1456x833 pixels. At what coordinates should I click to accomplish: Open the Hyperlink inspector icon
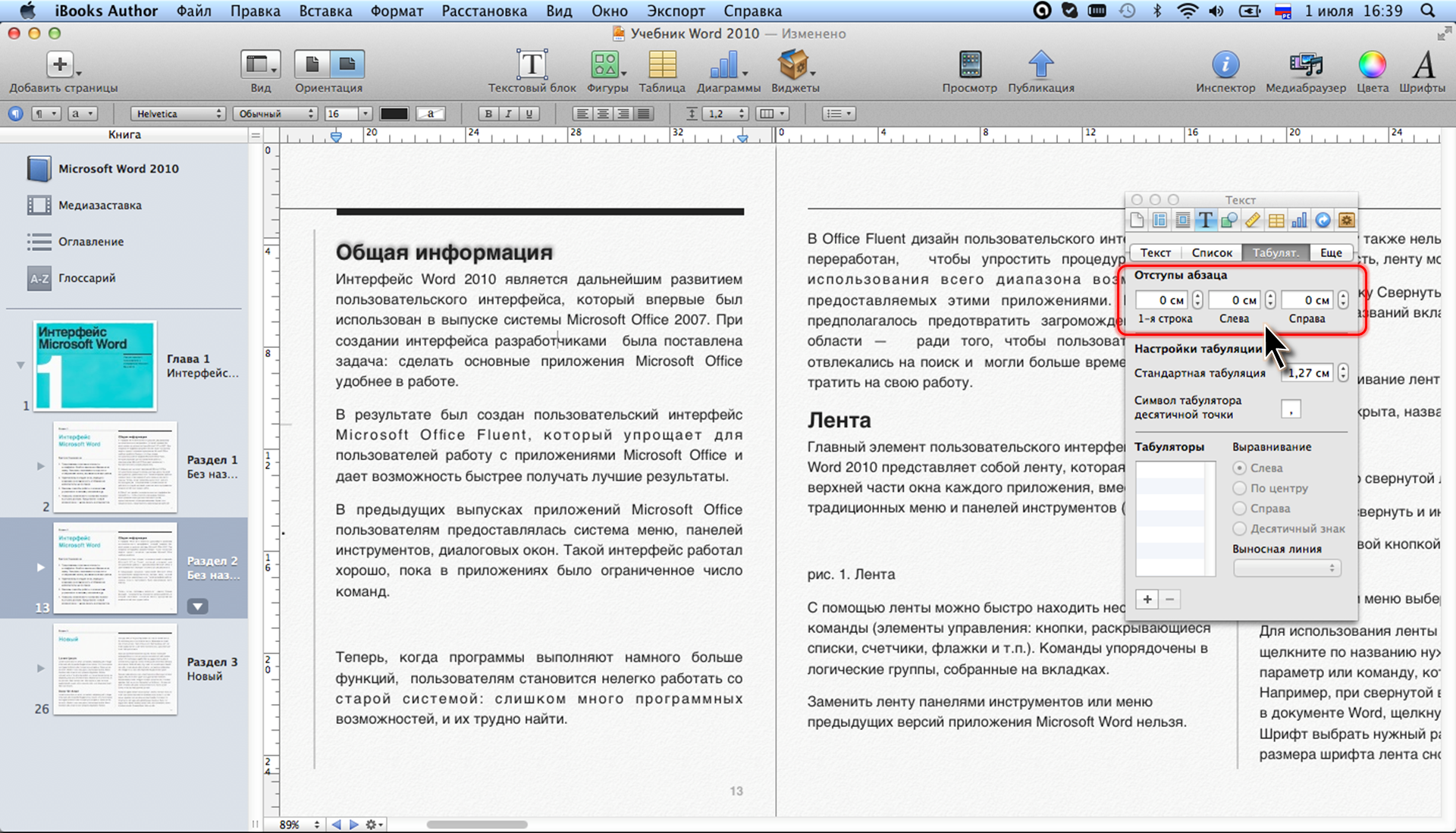click(x=1323, y=221)
